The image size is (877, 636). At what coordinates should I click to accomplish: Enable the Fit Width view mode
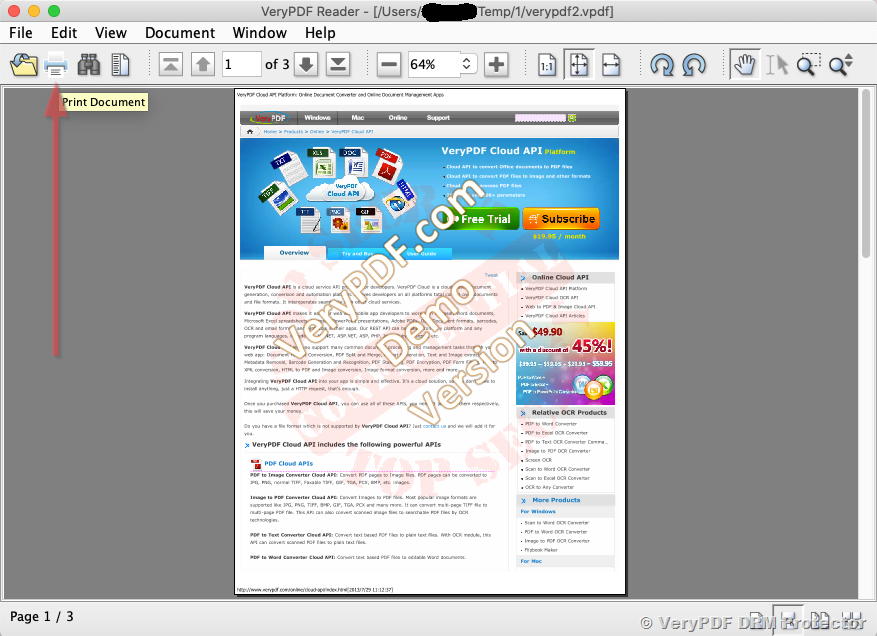[x=611, y=65]
